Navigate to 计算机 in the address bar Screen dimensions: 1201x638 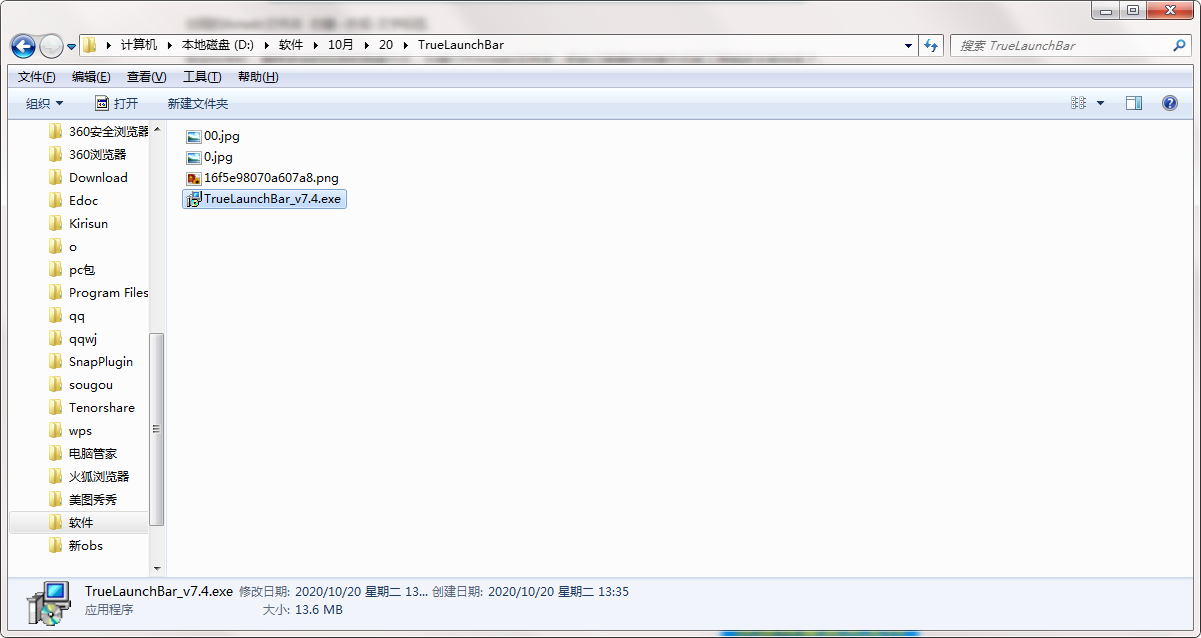pos(139,46)
